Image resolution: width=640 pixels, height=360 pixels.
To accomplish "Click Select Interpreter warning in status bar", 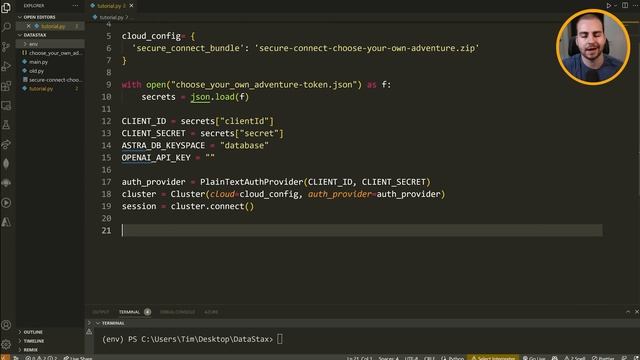I will click(493, 358).
